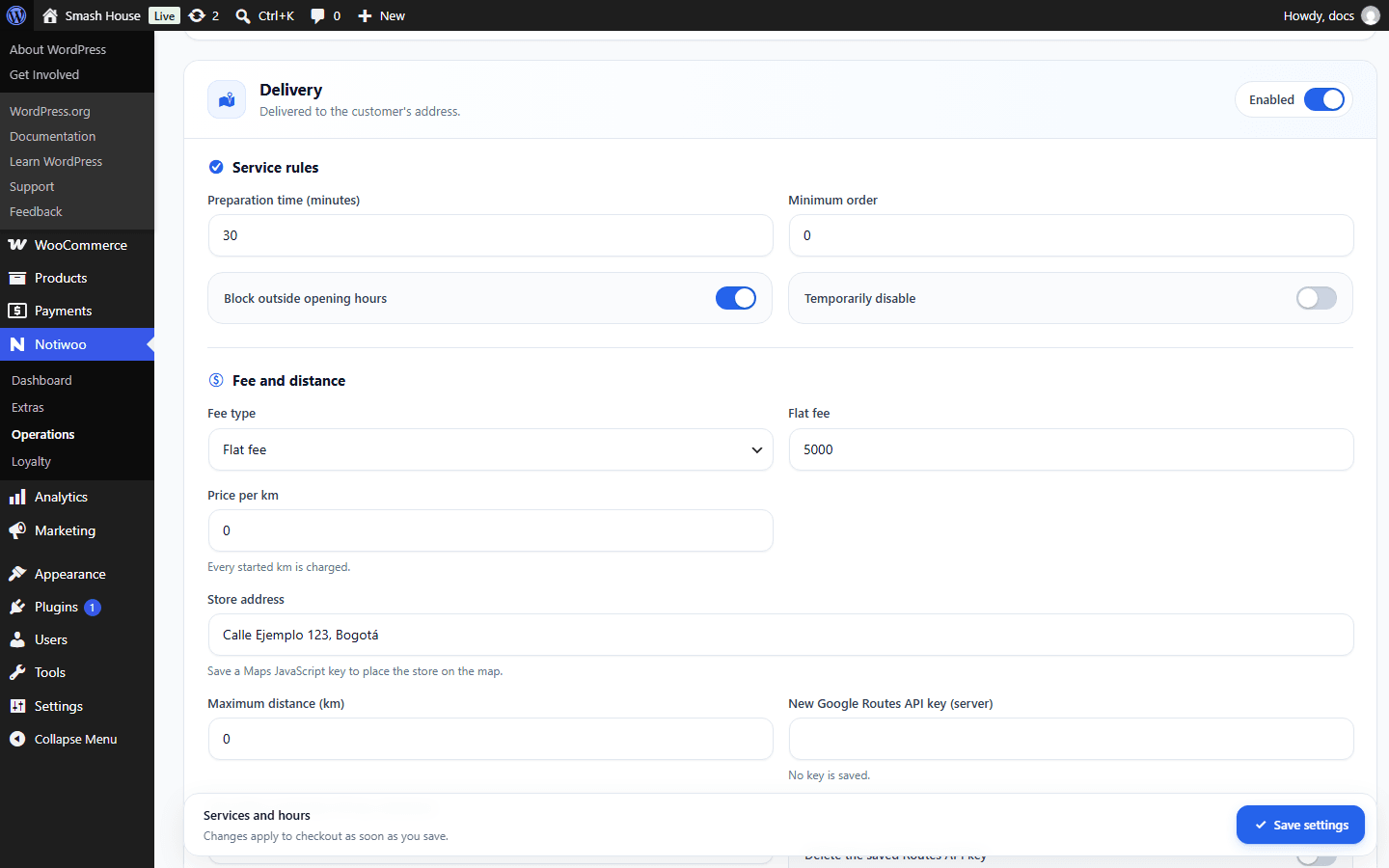Click the Users person icon

click(17, 639)
